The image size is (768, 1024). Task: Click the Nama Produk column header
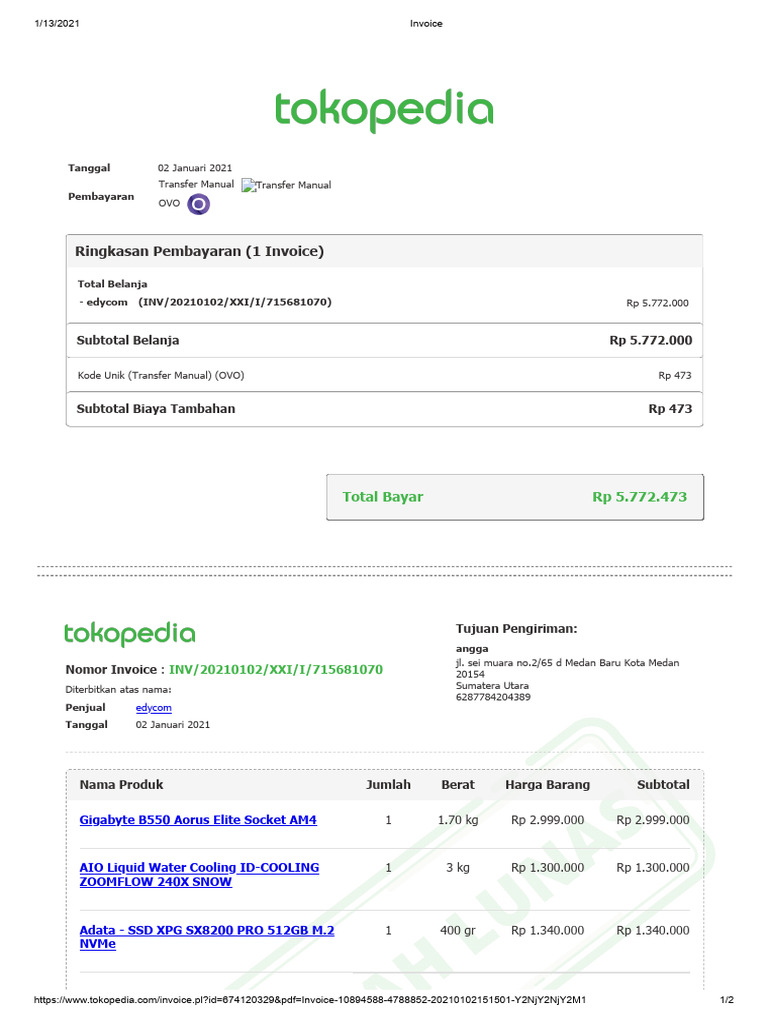point(121,784)
